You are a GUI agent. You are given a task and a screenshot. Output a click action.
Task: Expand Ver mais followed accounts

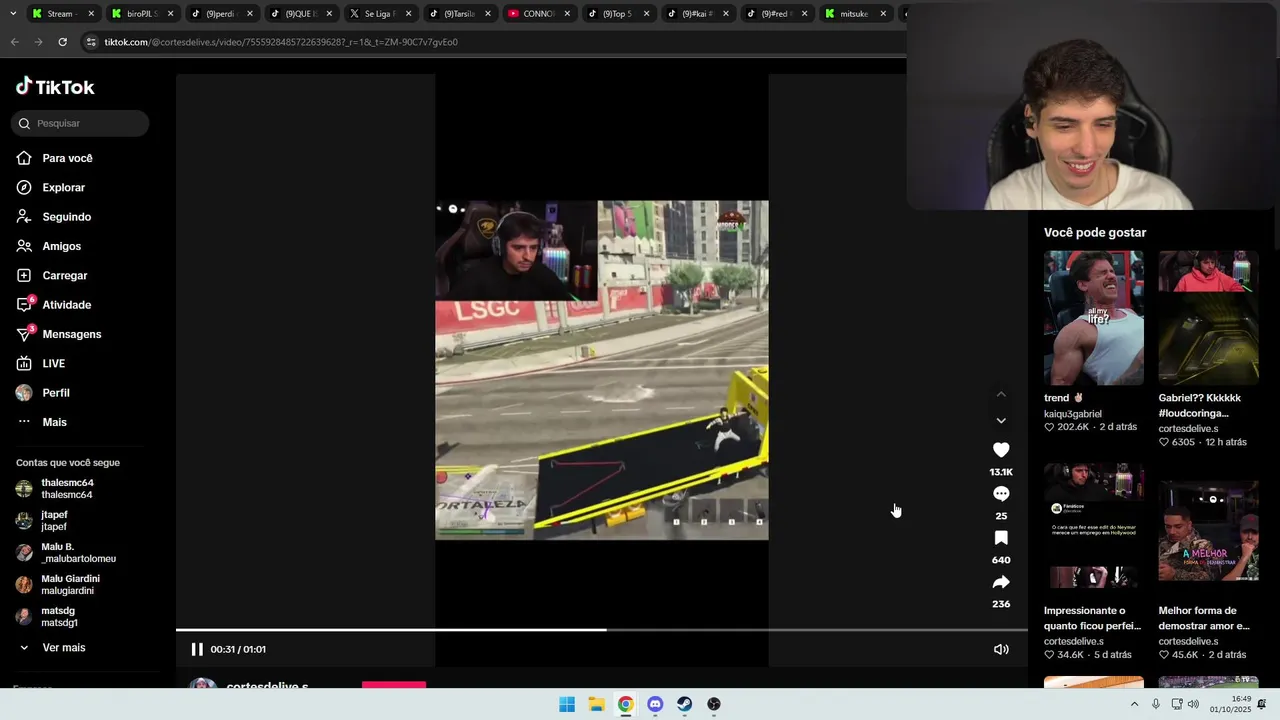[63, 648]
